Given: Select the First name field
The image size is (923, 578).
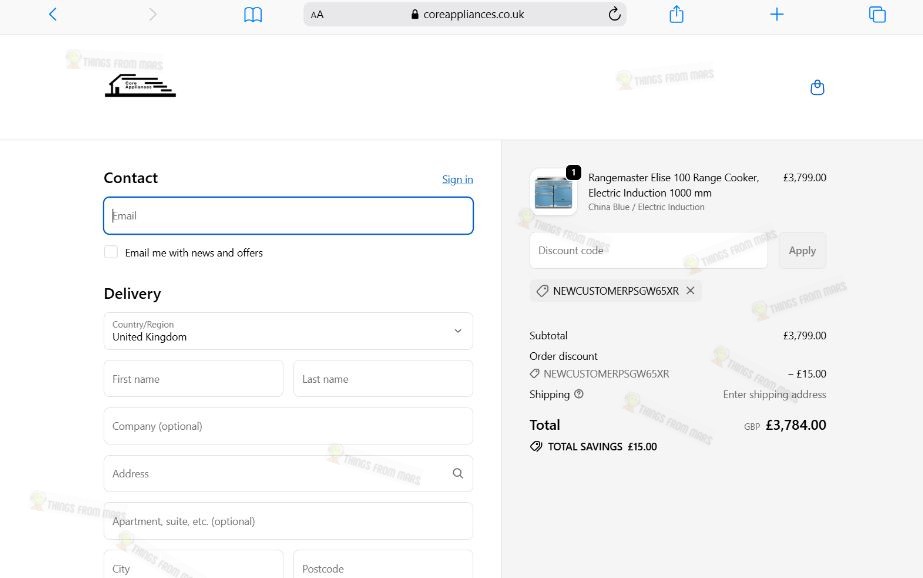Looking at the screenshot, I should tap(194, 379).
